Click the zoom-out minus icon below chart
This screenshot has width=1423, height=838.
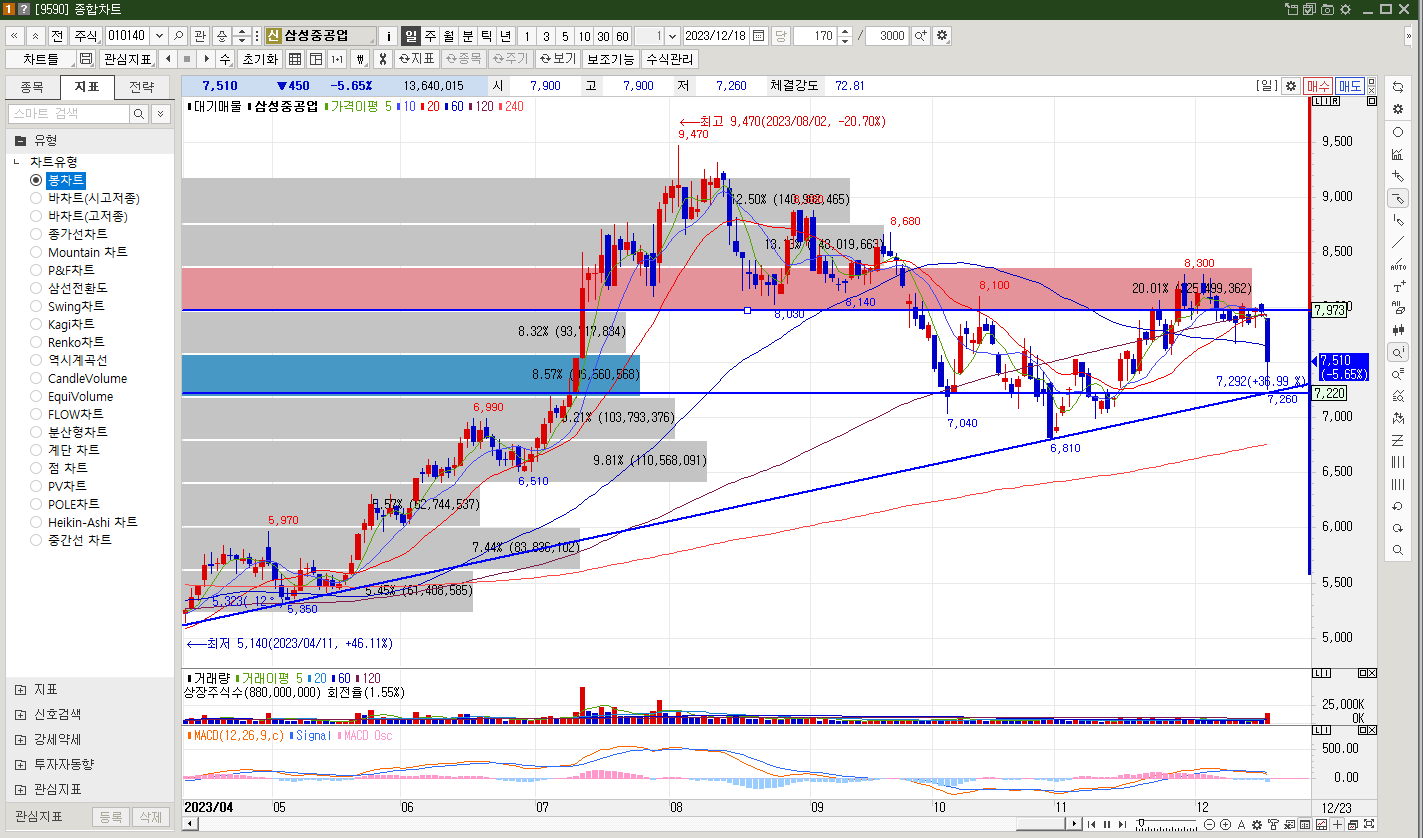pyautogui.click(x=1210, y=824)
